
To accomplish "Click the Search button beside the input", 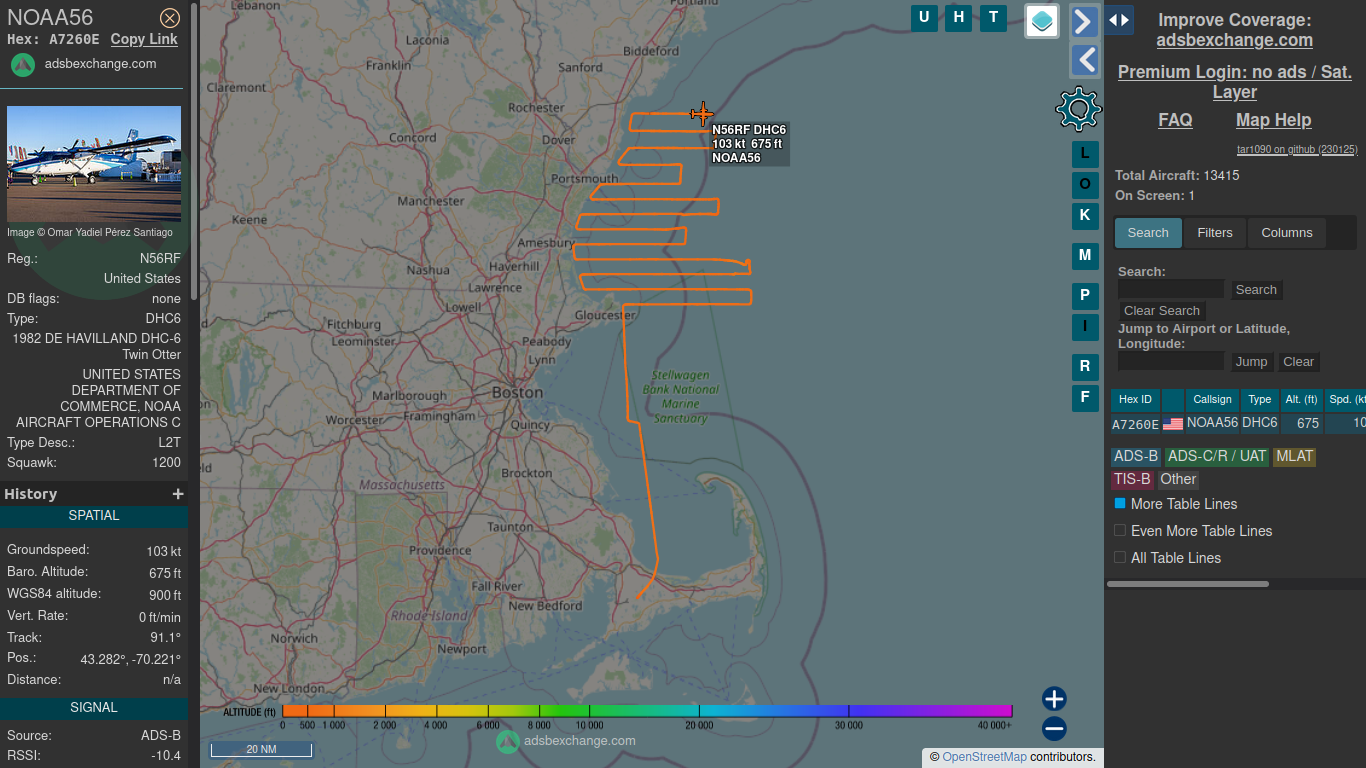I will coord(1256,290).
